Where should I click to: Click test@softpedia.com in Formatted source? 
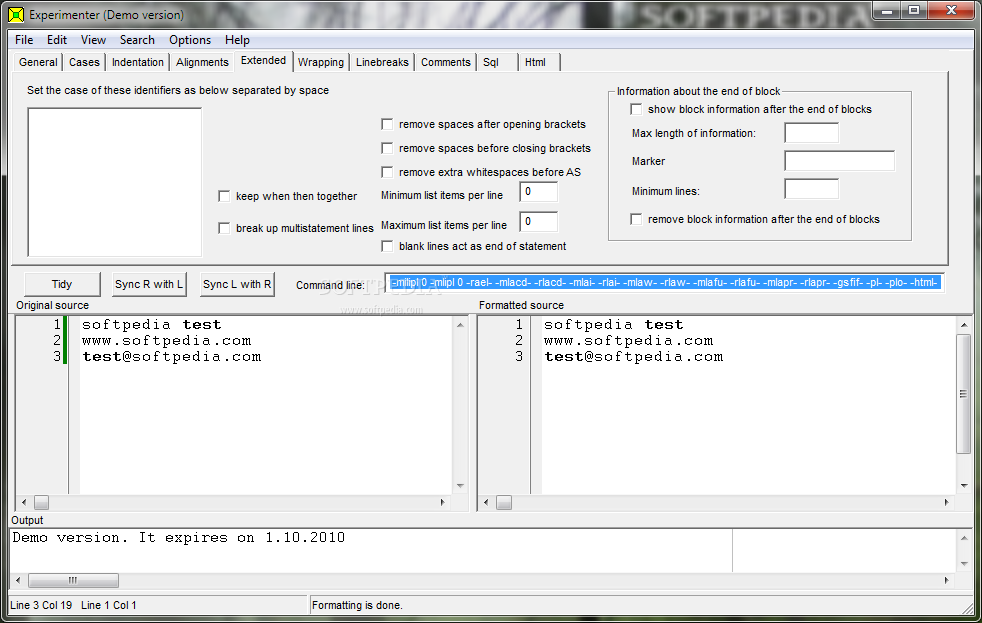pyautogui.click(x=634, y=357)
